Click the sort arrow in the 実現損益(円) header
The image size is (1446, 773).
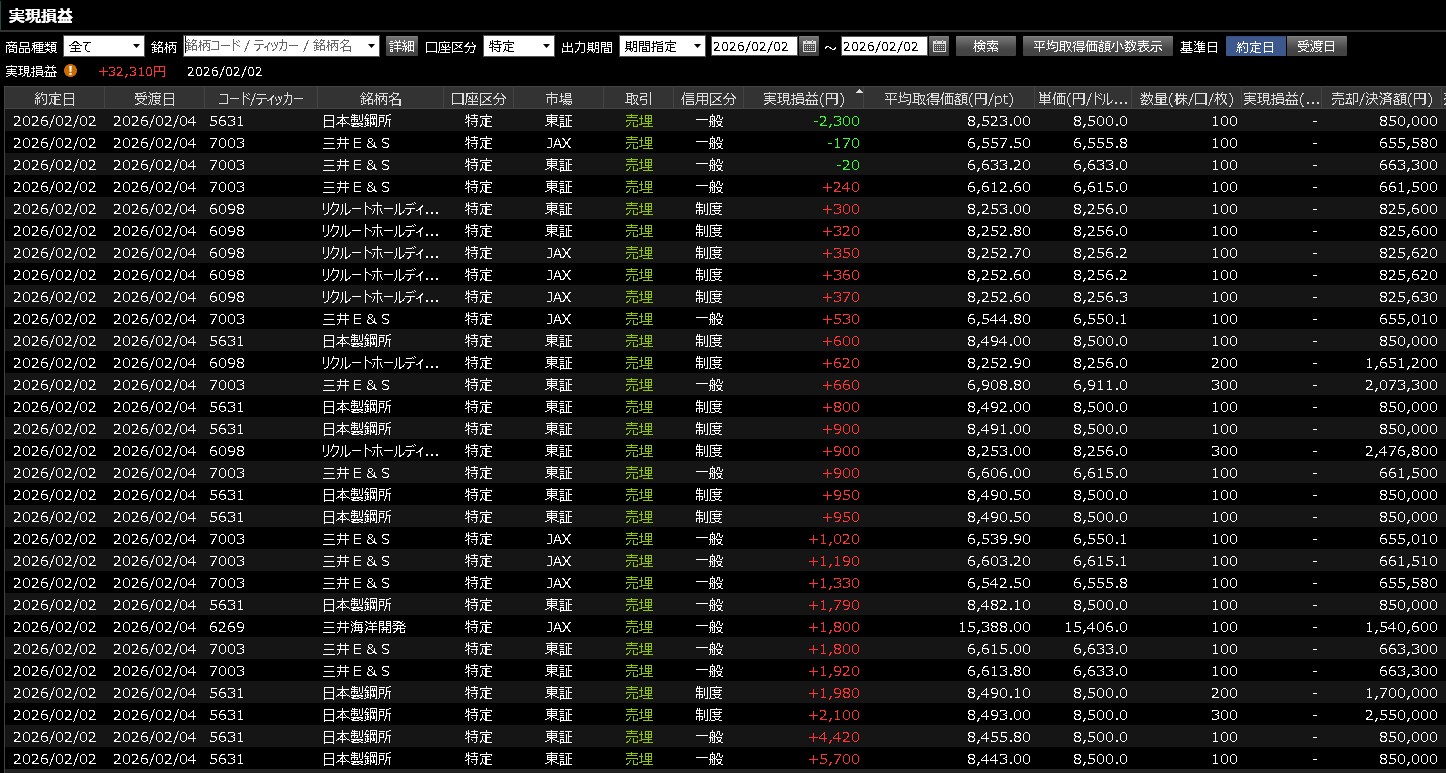[x=858, y=93]
